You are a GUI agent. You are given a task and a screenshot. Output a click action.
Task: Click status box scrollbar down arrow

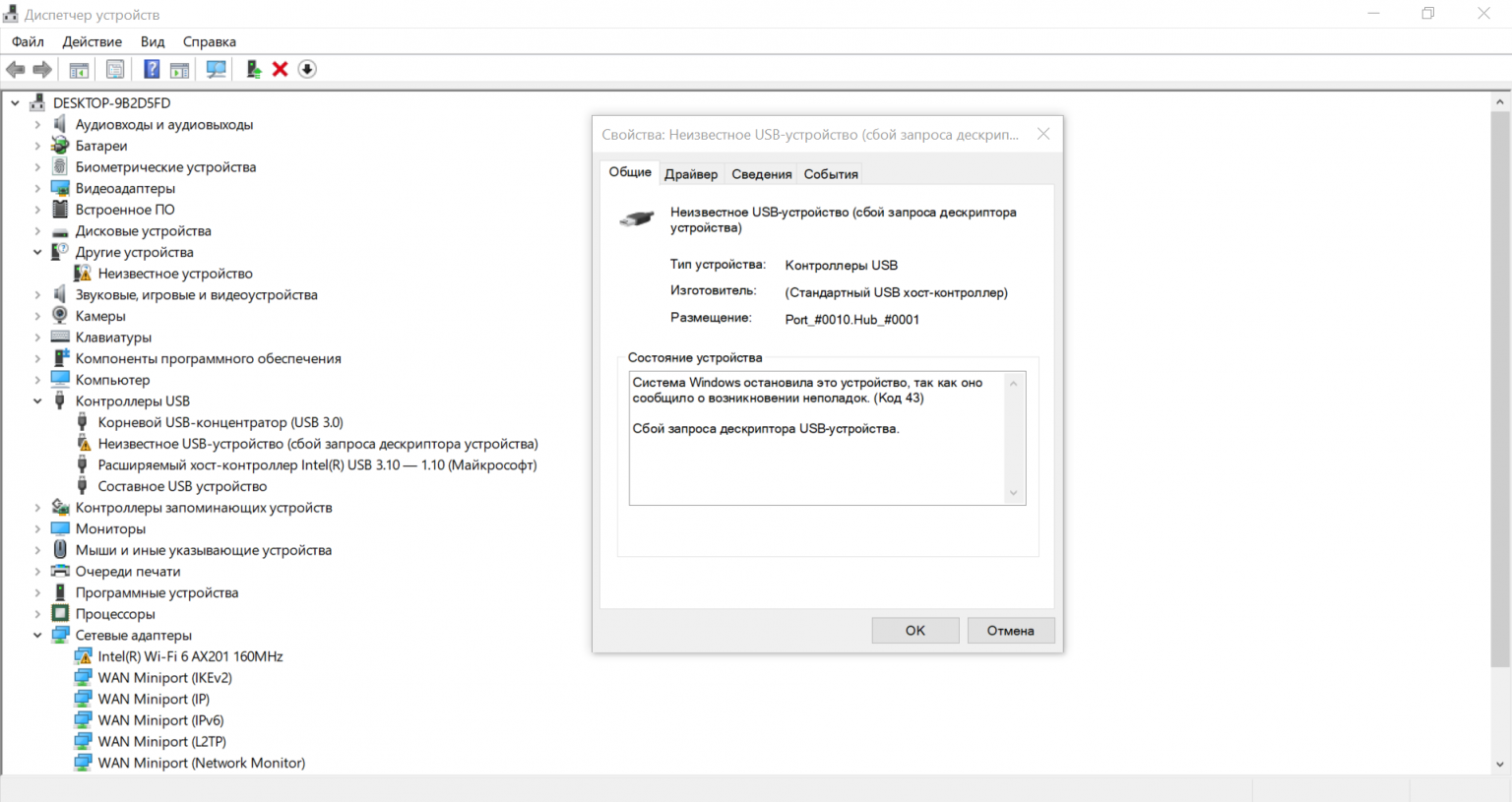[x=1014, y=493]
